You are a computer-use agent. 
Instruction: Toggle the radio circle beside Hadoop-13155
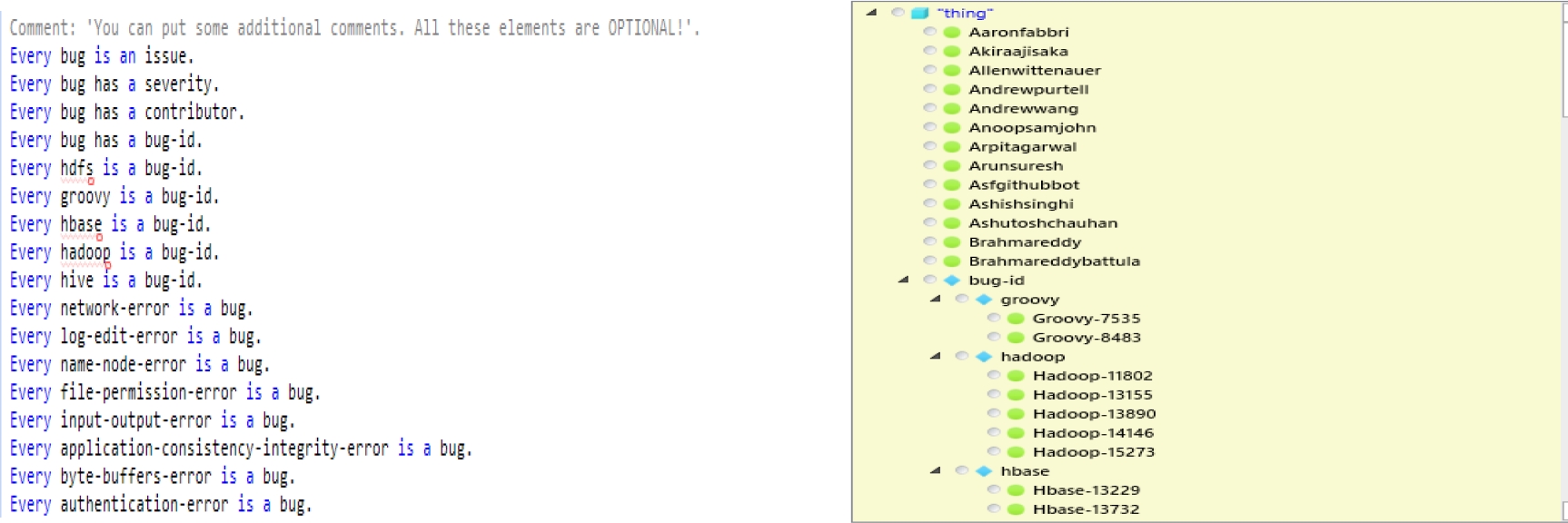(x=994, y=395)
